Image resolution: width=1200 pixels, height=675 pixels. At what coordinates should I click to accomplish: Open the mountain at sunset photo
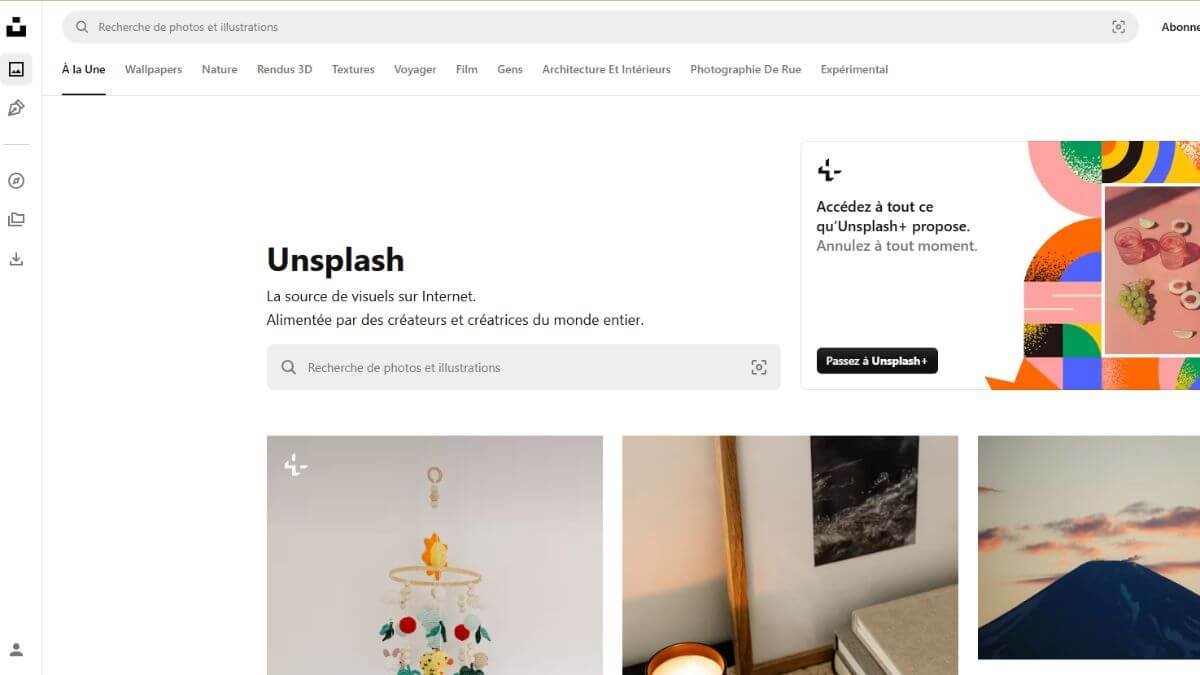(1089, 548)
